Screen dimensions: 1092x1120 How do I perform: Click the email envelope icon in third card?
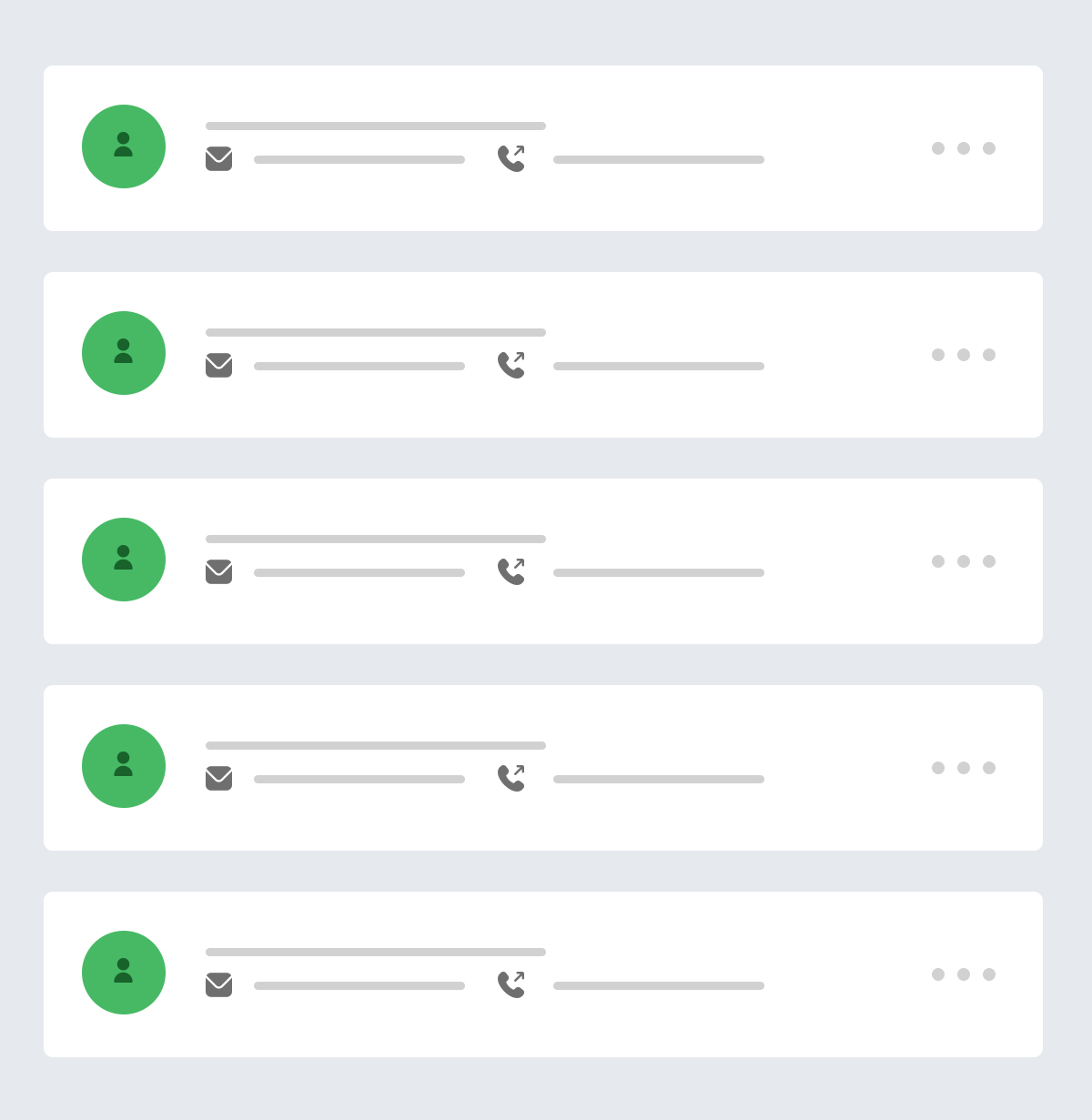218,571
